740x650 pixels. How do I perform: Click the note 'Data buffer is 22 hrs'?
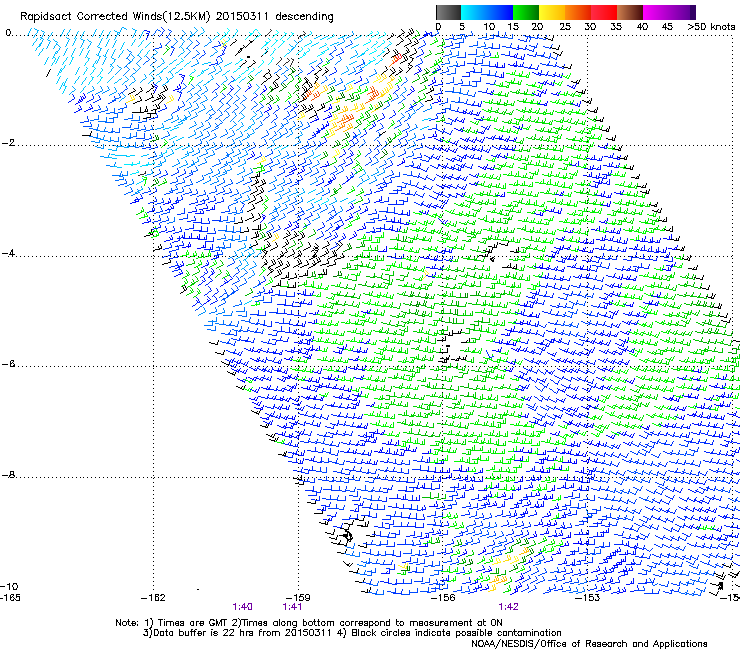(205, 633)
